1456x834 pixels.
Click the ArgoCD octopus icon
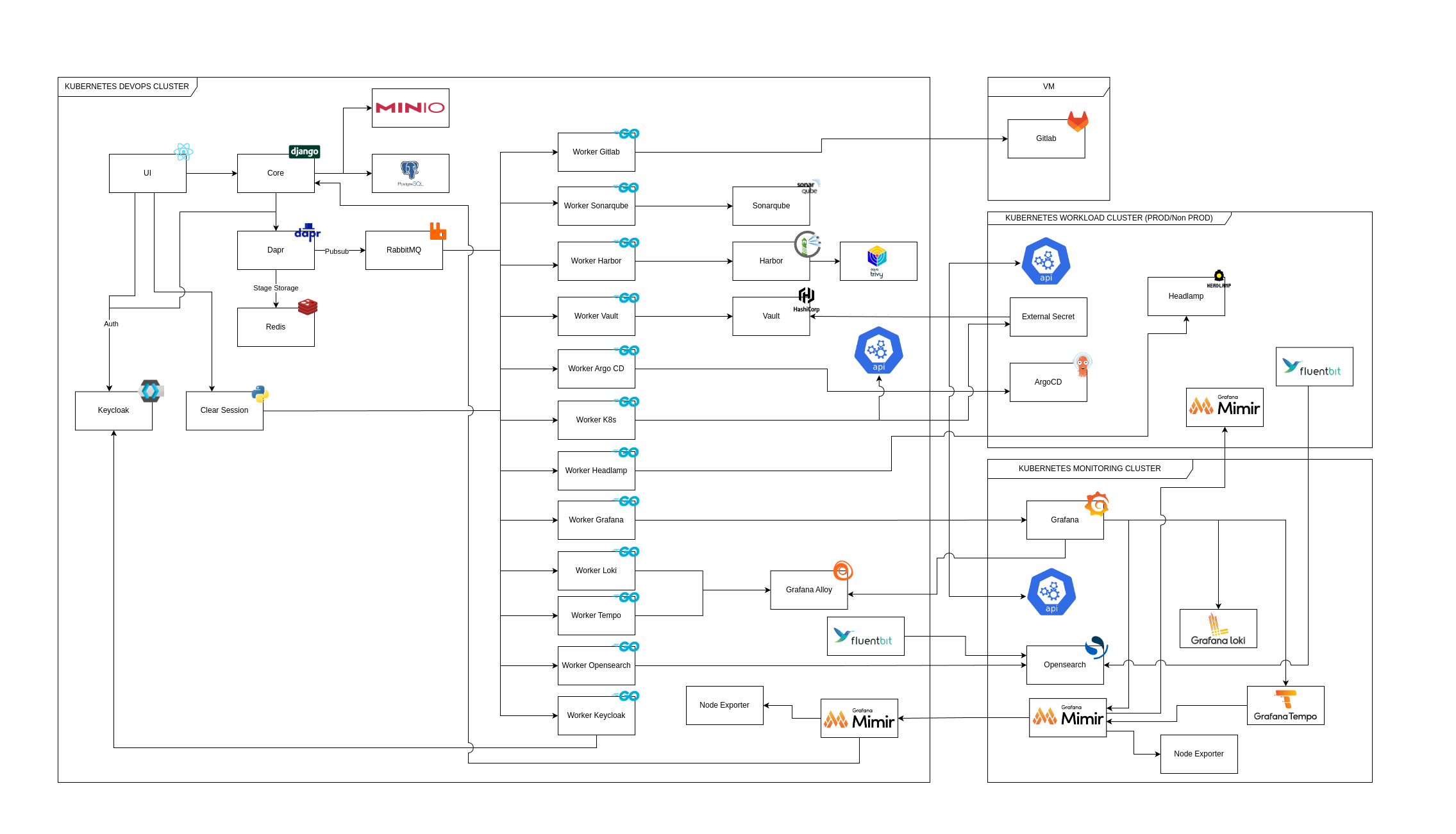coord(1083,365)
